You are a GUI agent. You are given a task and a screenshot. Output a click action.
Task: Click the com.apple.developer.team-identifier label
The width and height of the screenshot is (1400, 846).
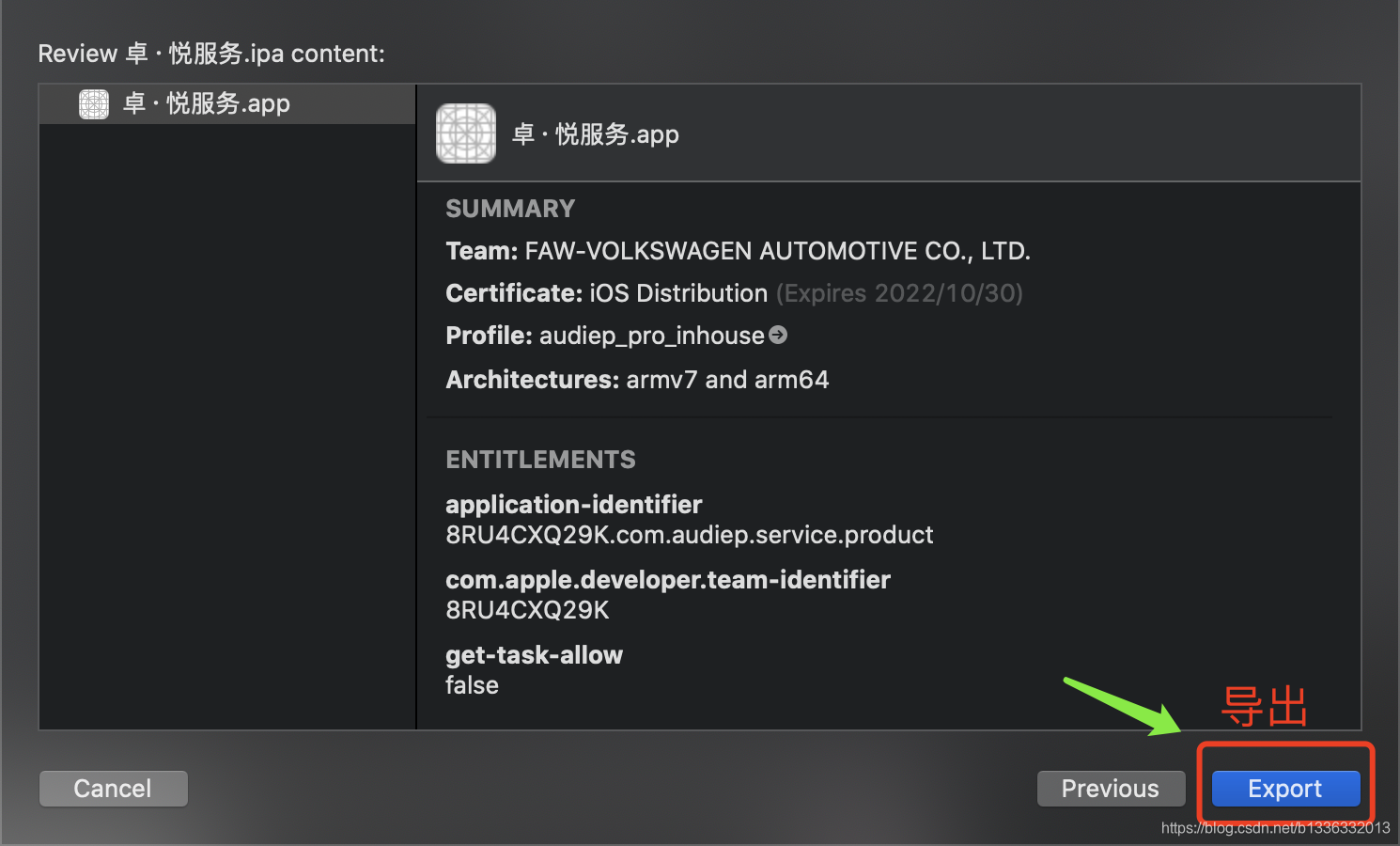point(668,580)
